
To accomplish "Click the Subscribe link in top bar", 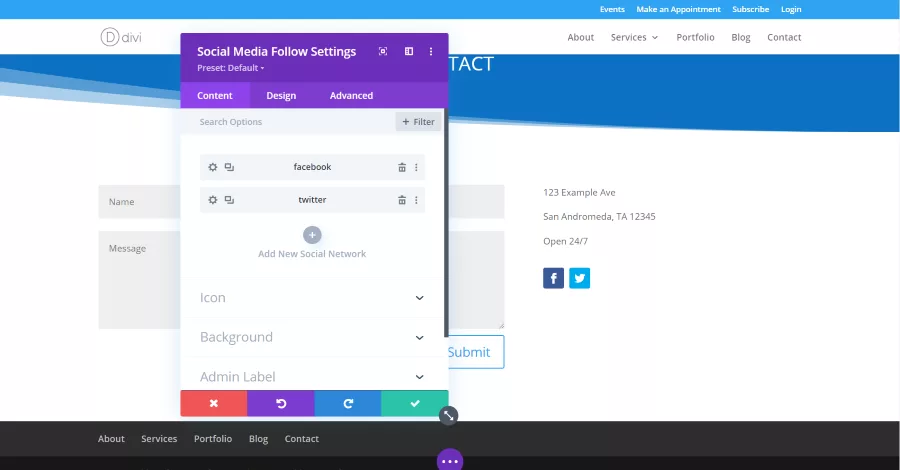I will pos(750,9).
